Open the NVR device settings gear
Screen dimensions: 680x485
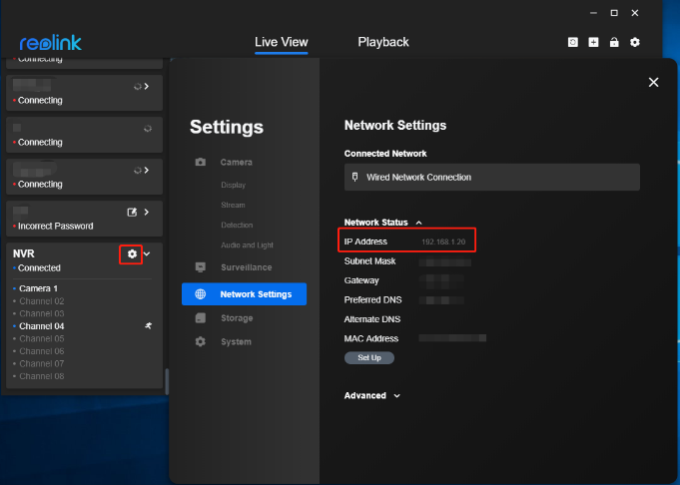tap(132, 254)
